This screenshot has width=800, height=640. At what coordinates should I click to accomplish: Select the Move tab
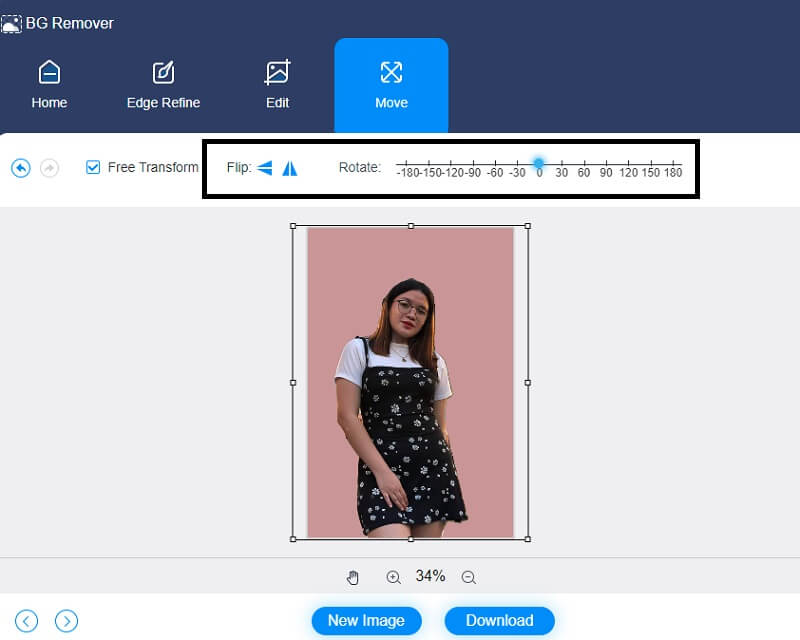[x=391, y=85]
